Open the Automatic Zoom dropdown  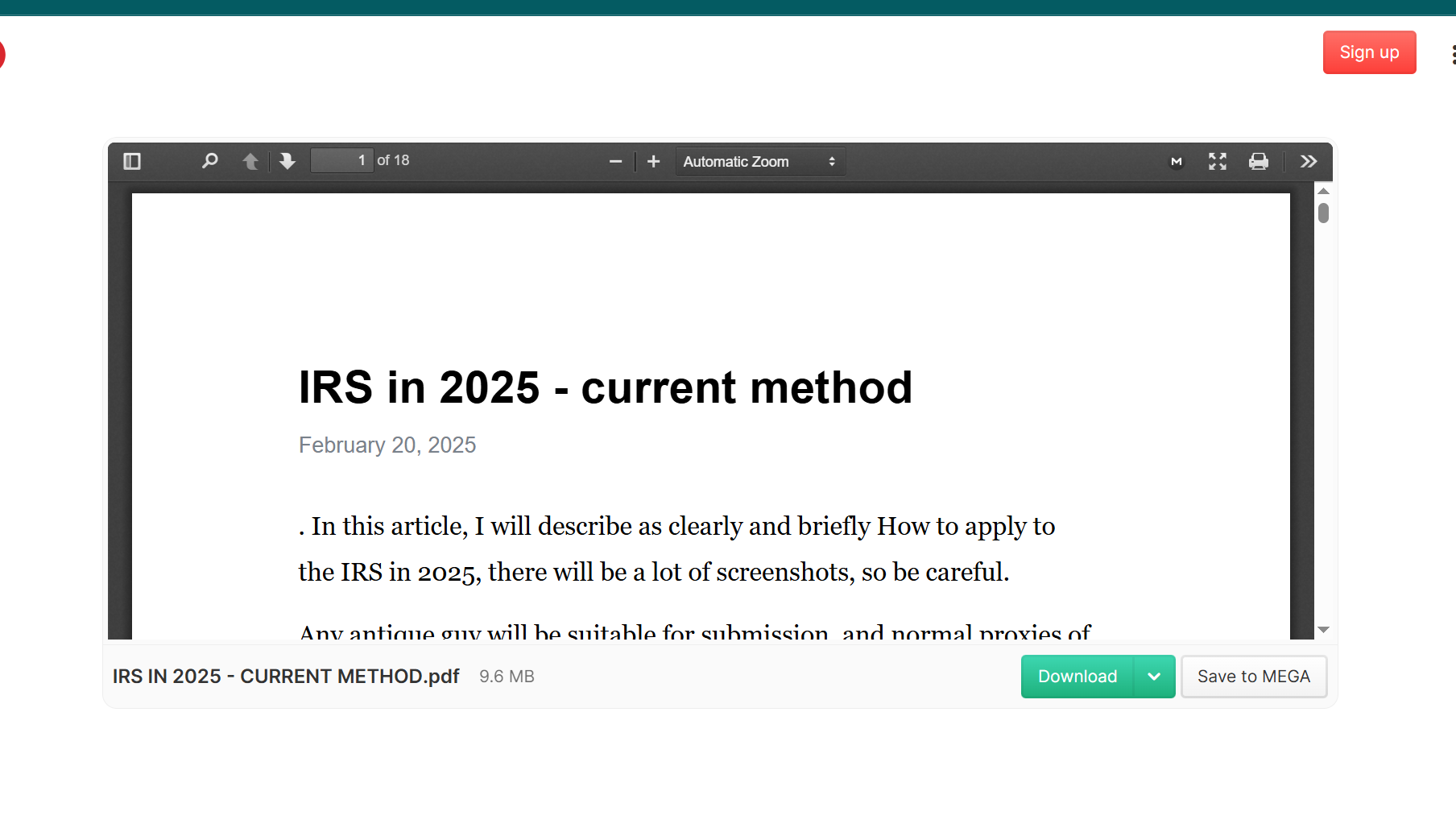[x=759, y=161]
